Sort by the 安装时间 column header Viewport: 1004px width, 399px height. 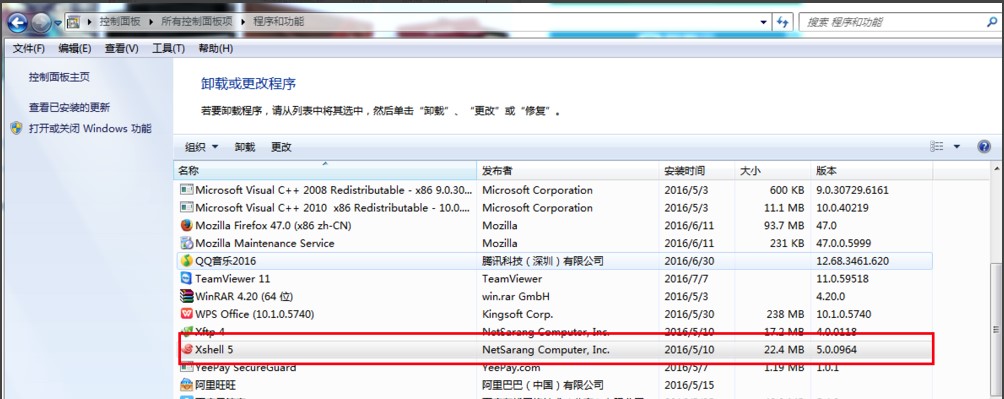coord(697,171)
